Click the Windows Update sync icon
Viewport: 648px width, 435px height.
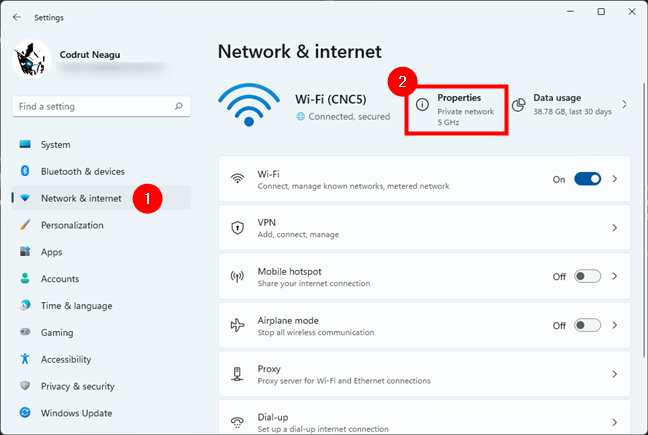25,412
